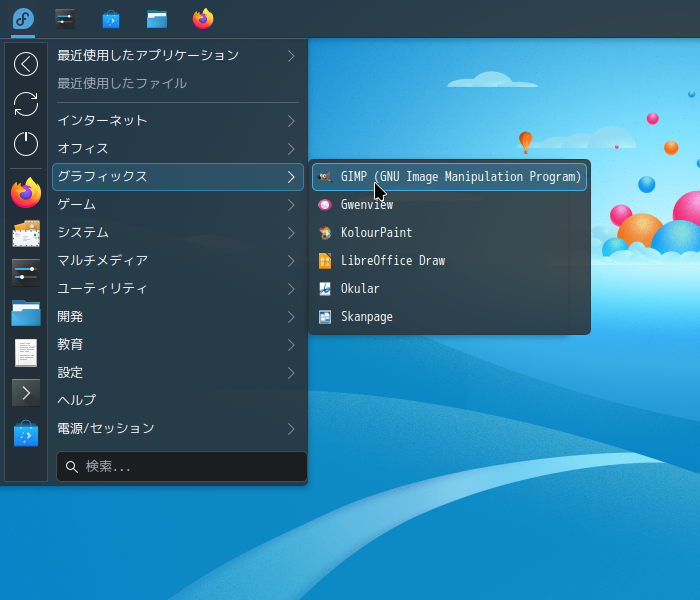Launch Okular document viewer

(x=449, y=289)
